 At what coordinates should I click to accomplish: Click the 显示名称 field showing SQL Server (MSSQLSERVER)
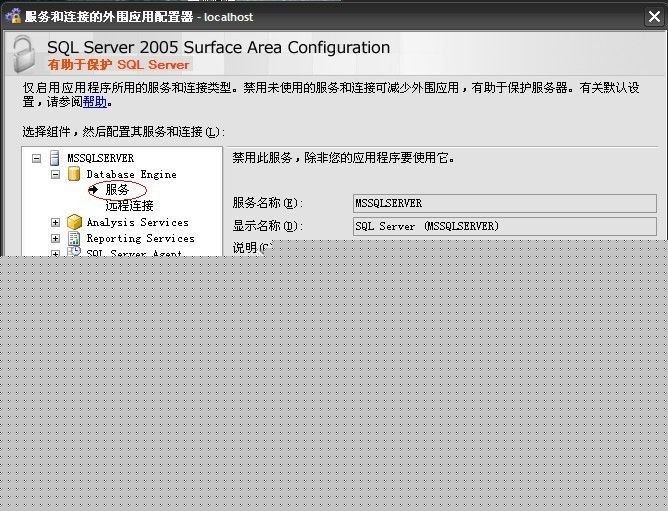[x=505, y=226]
